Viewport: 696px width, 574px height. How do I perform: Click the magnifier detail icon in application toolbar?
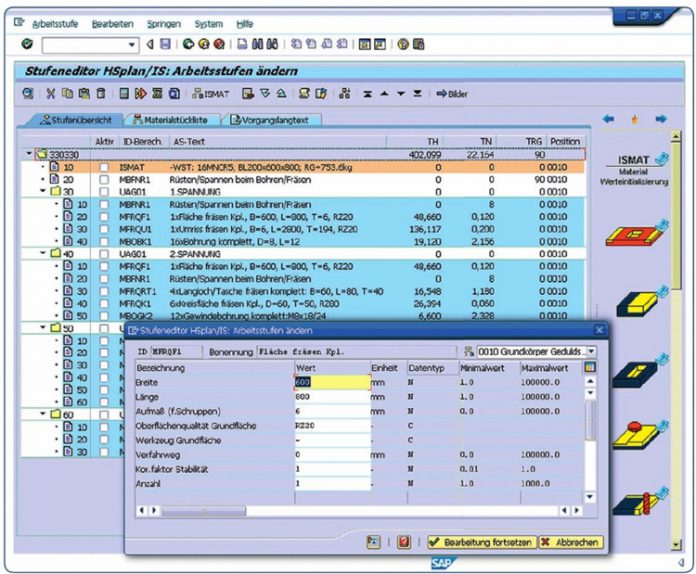click(x=28, y=94)
